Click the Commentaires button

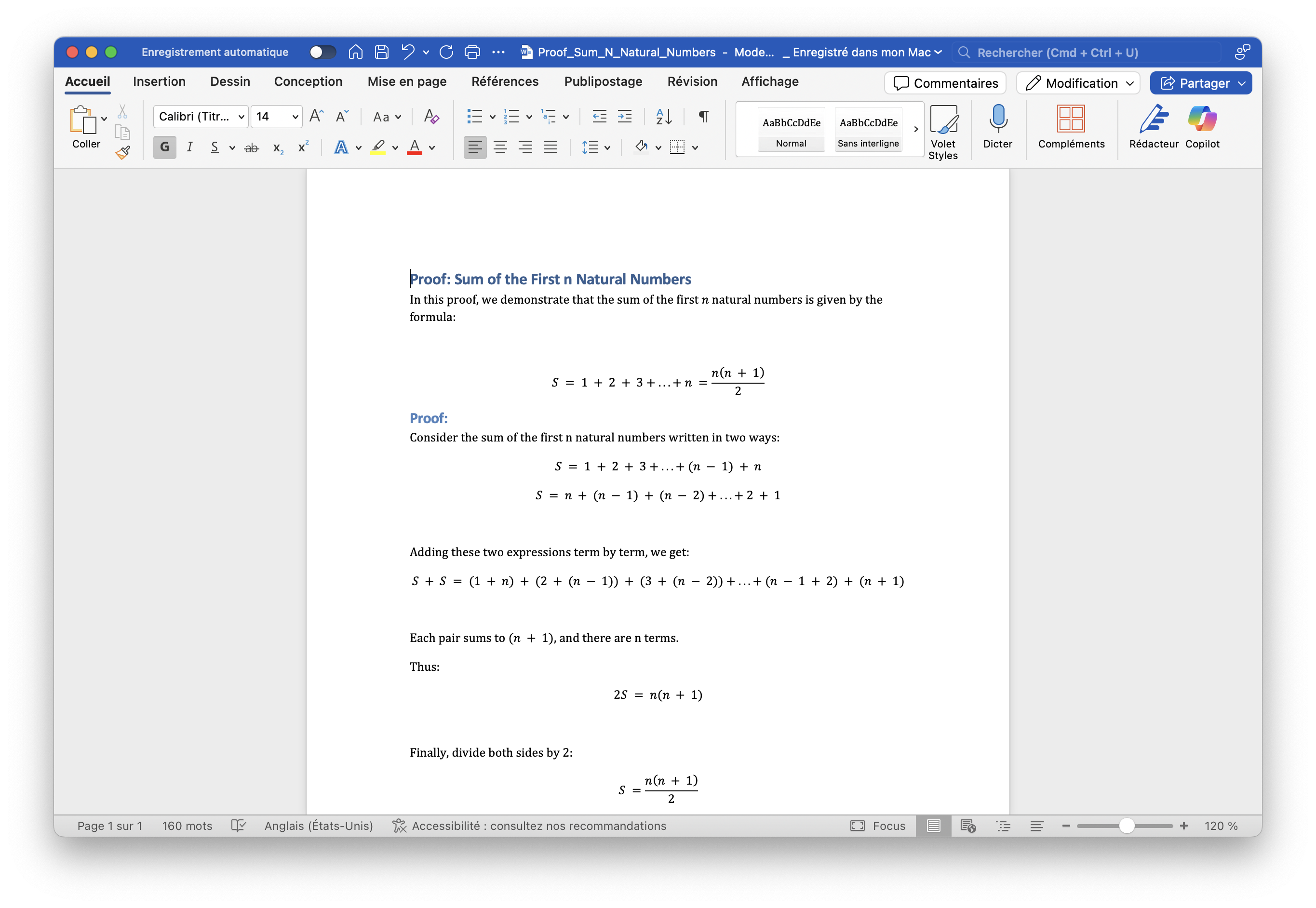point(945,83)
